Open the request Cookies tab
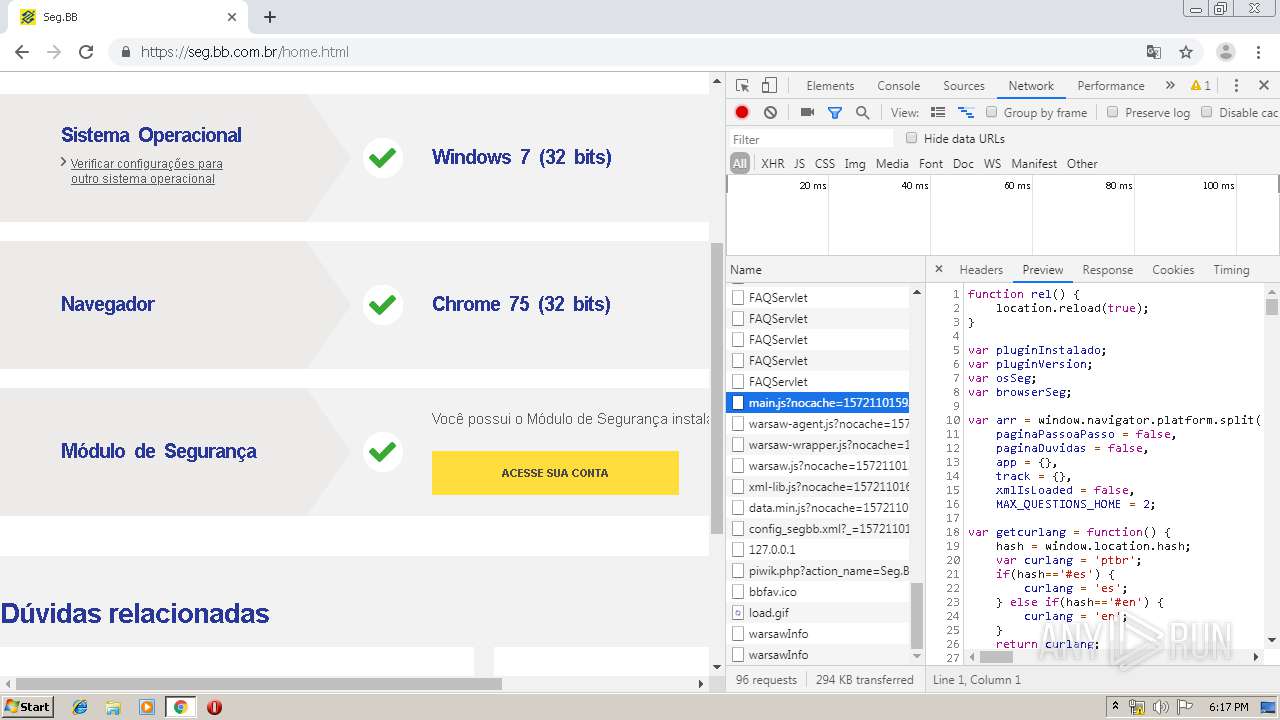This screenshot has width=1280, height=720. tap(1173, 270)
